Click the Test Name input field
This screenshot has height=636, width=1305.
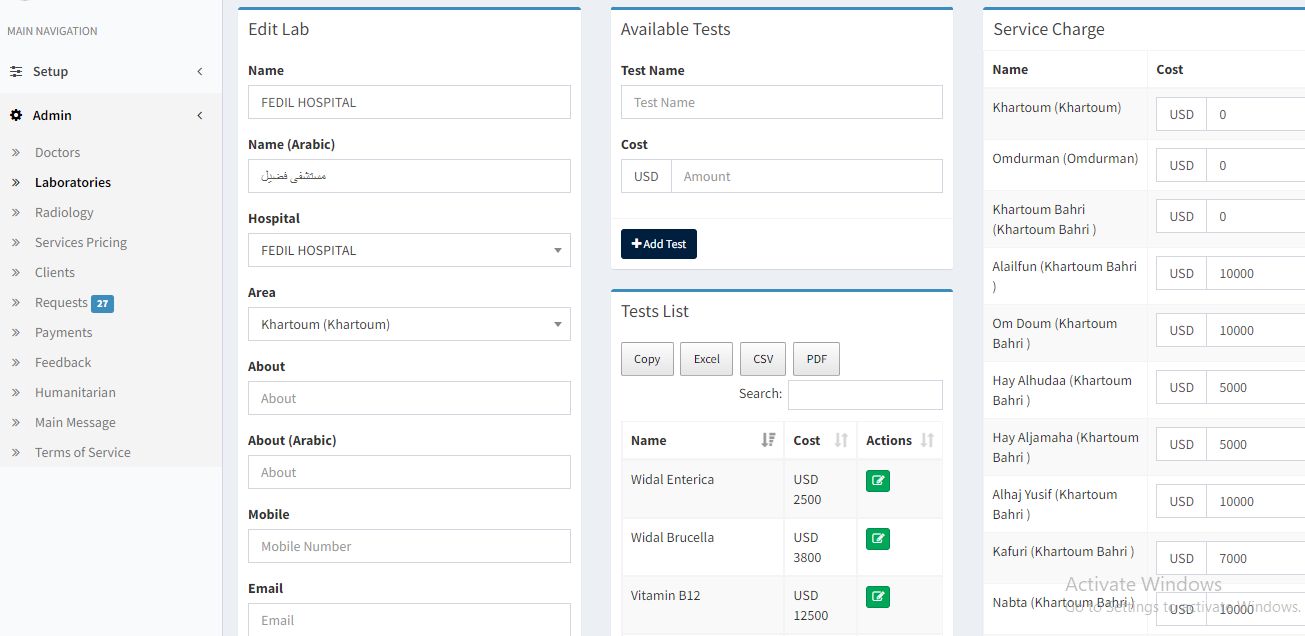click(x=781, y=102)
